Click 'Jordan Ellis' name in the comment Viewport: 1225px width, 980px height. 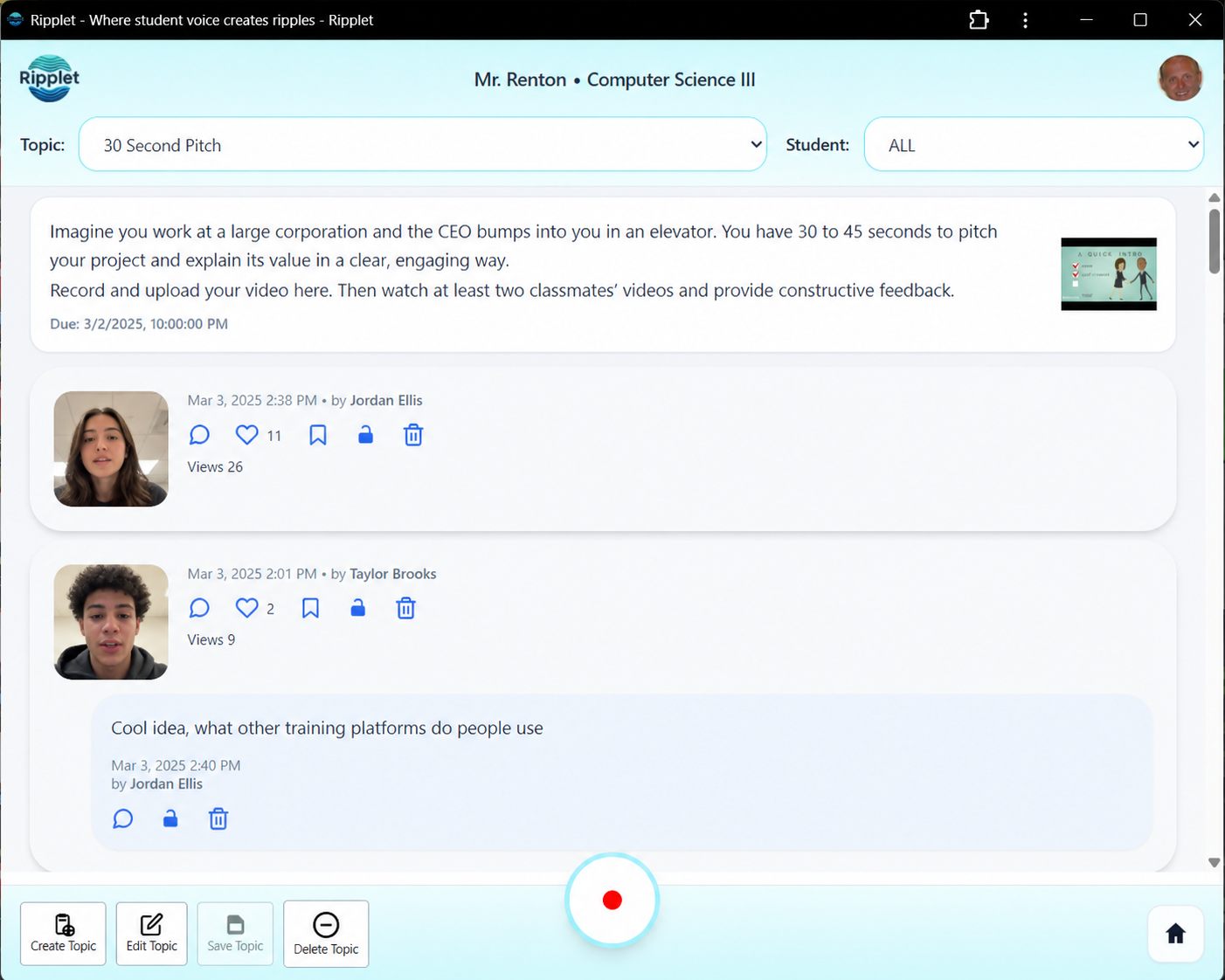pyautogui.click(x=166, y=783)
